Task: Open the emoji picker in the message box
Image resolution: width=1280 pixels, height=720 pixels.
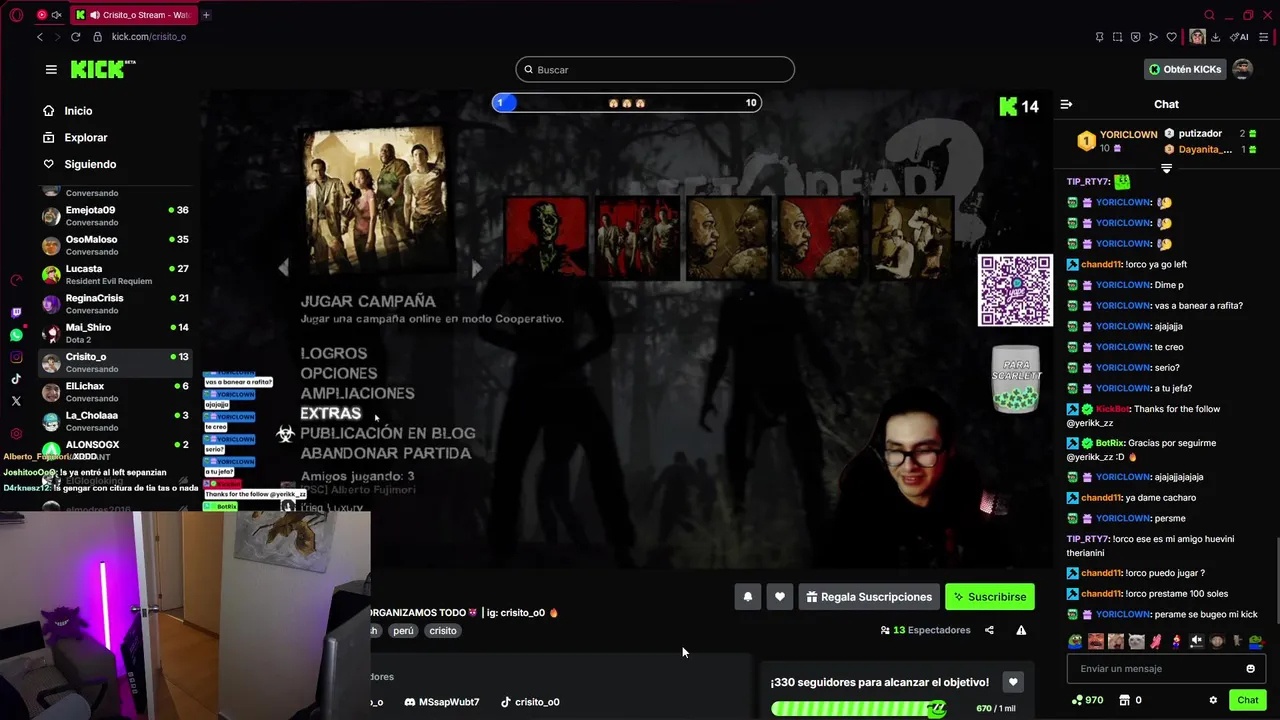Action: [1250, 669]
